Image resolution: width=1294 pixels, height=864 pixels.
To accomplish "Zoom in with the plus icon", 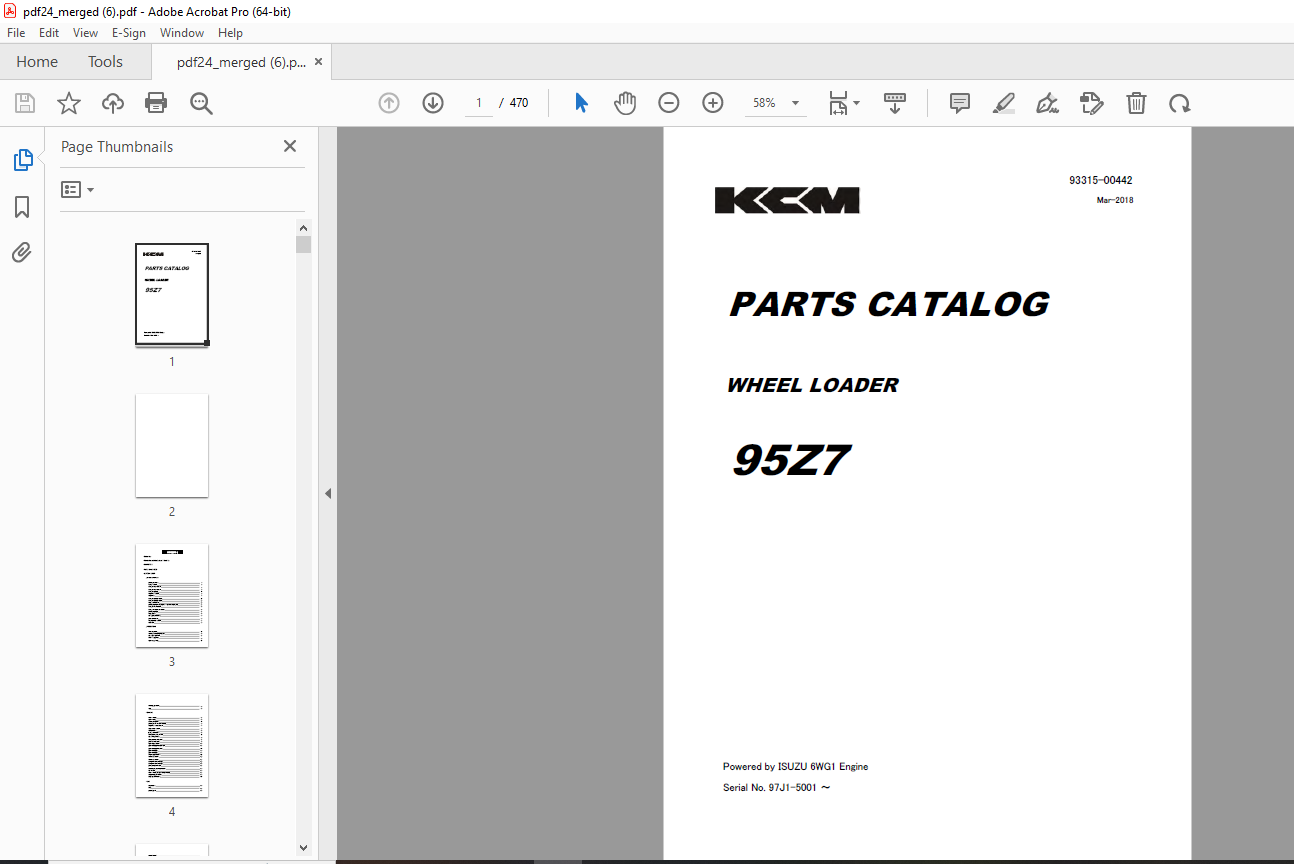I will click(x=713, y=103).
